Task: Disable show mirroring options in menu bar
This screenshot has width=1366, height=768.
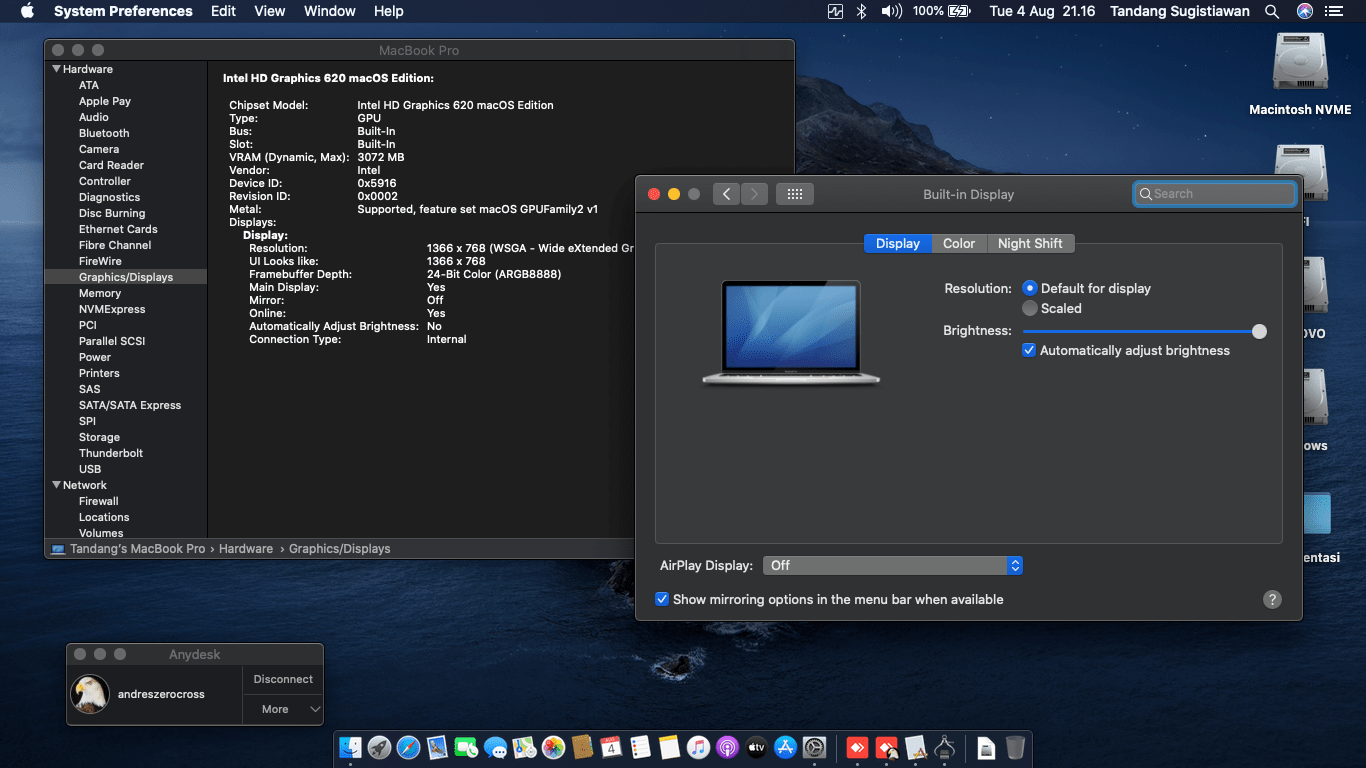Action: pos(662,598)
